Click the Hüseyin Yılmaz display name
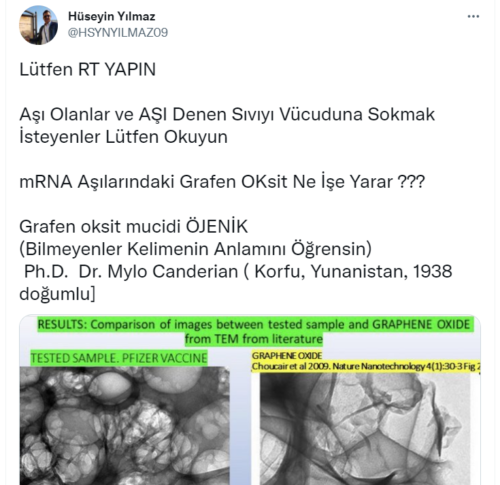Screen dimensions: 500x485 (x=112, y=16)
